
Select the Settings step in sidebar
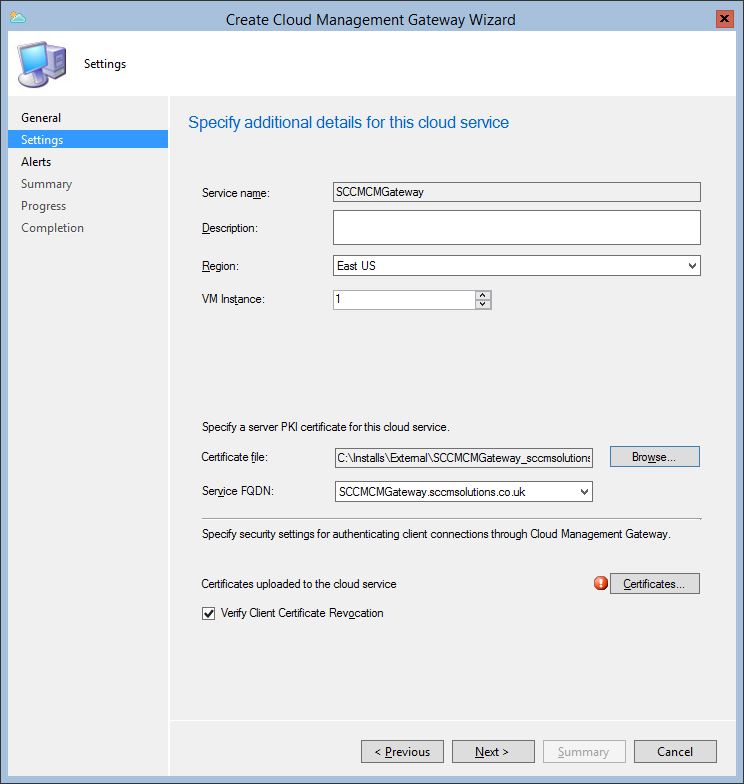coord(88,140)
